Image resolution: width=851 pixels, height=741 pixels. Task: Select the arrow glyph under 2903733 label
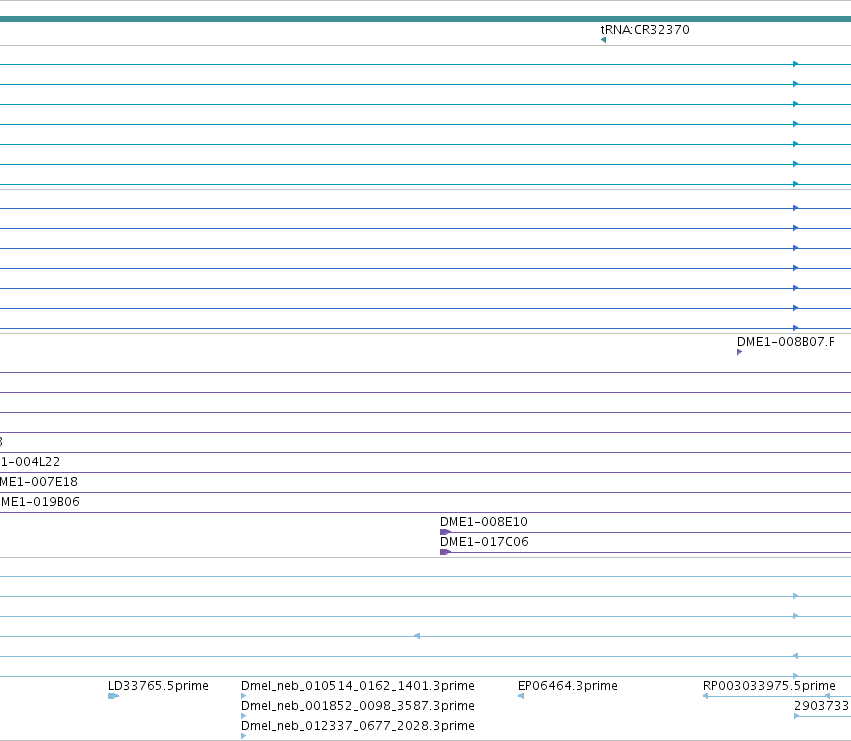click(x=796, y=716)
